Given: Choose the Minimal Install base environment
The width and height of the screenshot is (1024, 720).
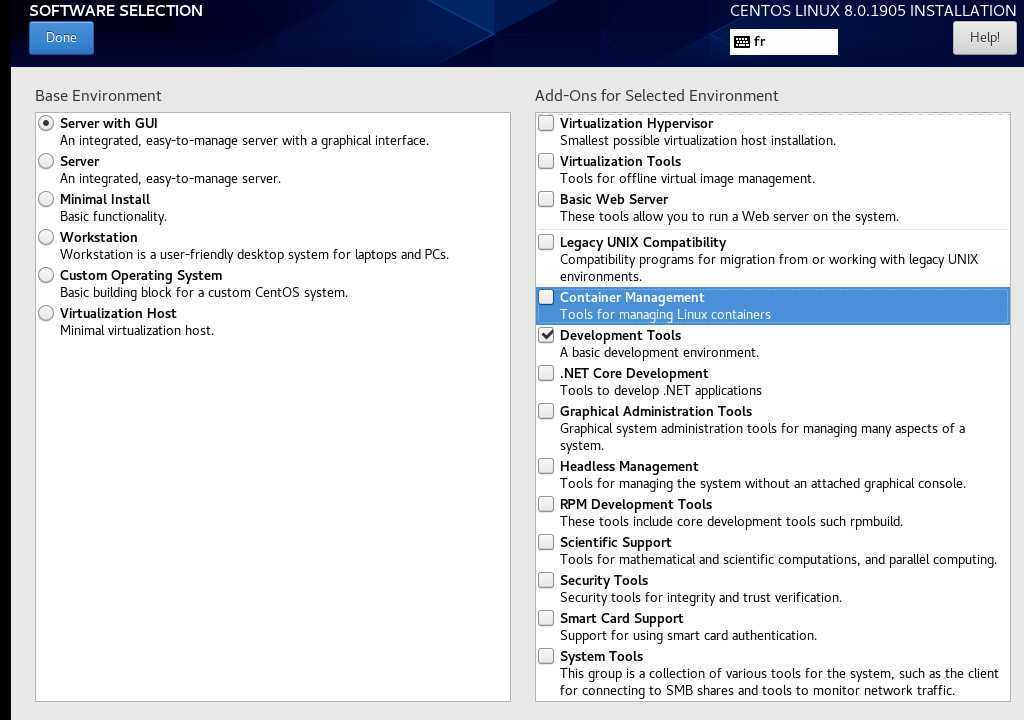Looking at the screenshot, I should pyautogui.click(x=46, y=199).
